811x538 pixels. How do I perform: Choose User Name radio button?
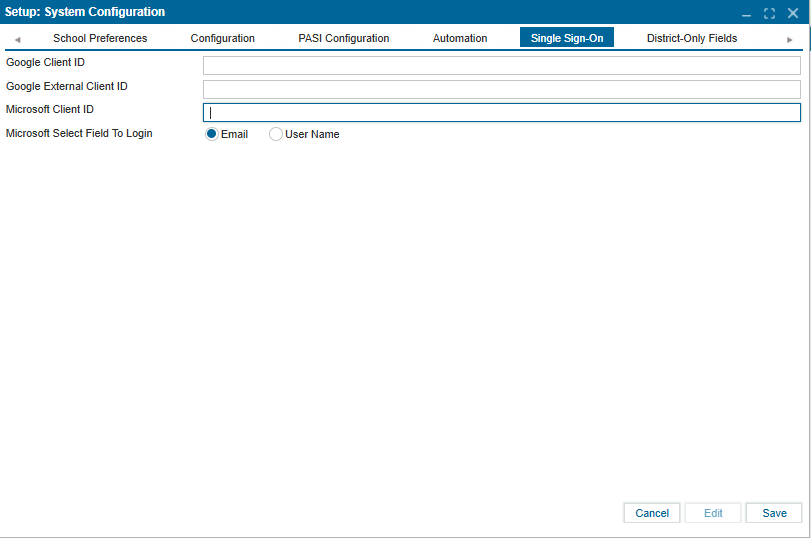276,134
